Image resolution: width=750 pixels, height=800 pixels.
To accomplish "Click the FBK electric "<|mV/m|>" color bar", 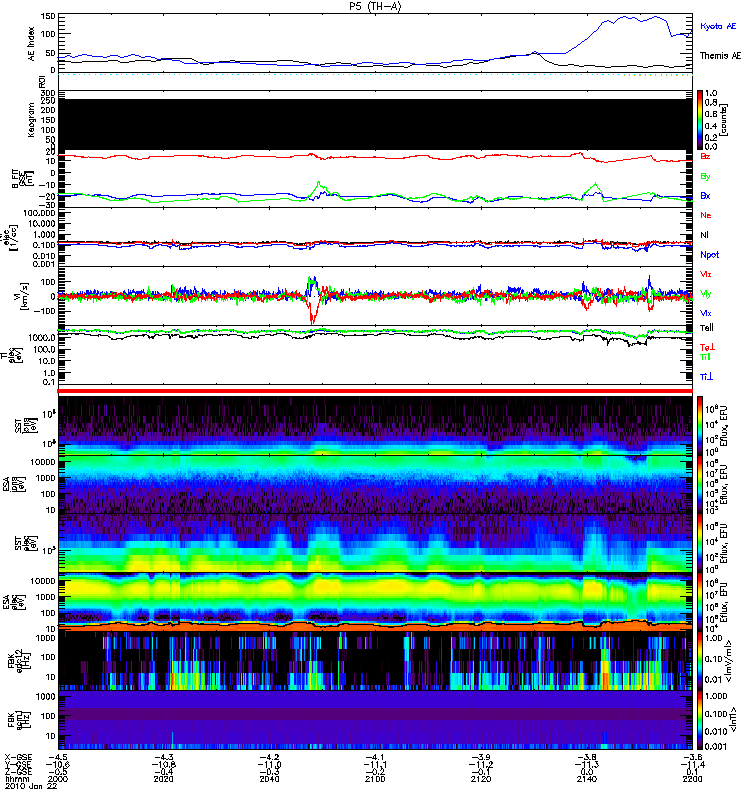I will [x=700, y=661].
